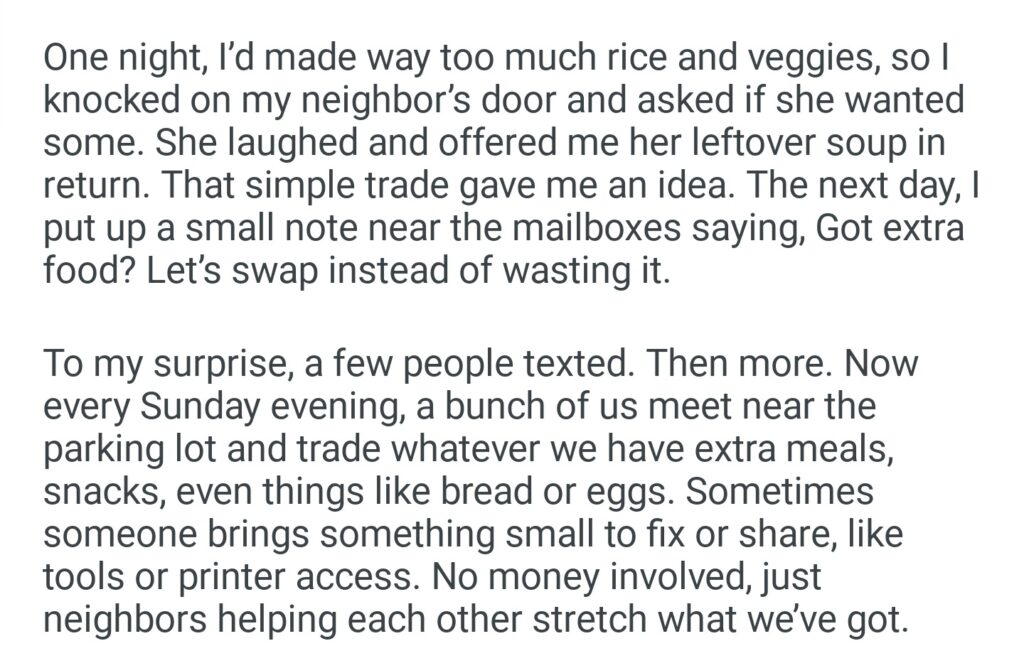Click the phrase "printer access"
Image resolution: width=1024 pixels, height=668 pixels.
(244, 578)
